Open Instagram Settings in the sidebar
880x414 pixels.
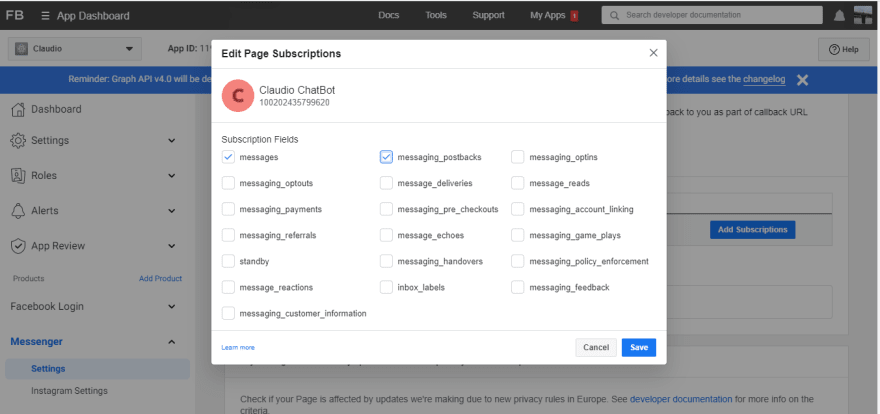tap(69, 390)
